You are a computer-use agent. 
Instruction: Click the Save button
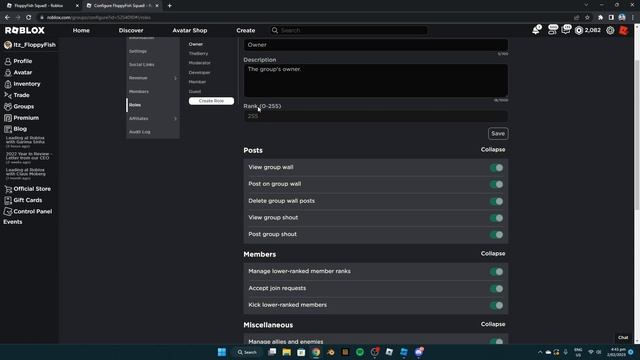(498, 134)
